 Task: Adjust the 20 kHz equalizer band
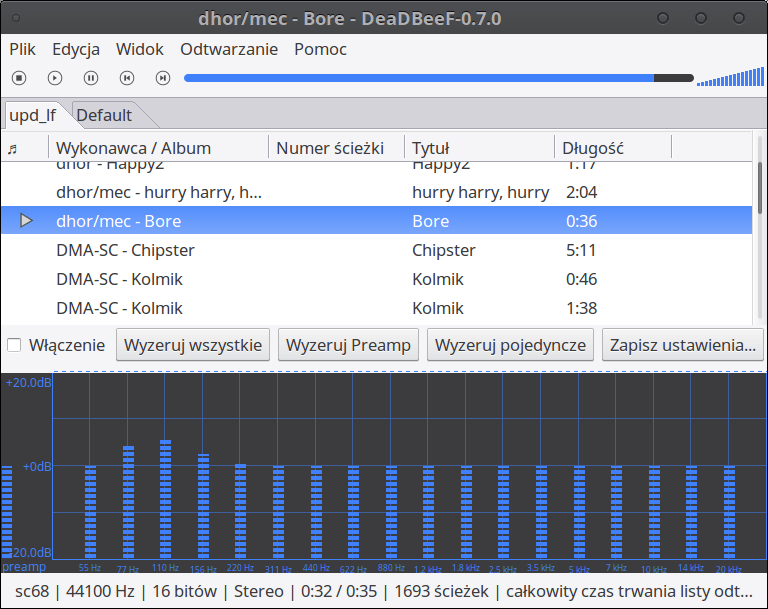(x=729, y=512)
